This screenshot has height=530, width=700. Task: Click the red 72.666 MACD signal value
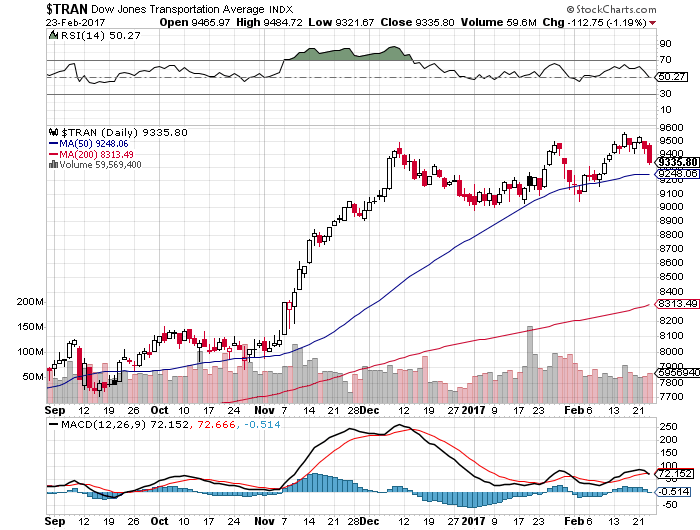(x=215, y=425)
